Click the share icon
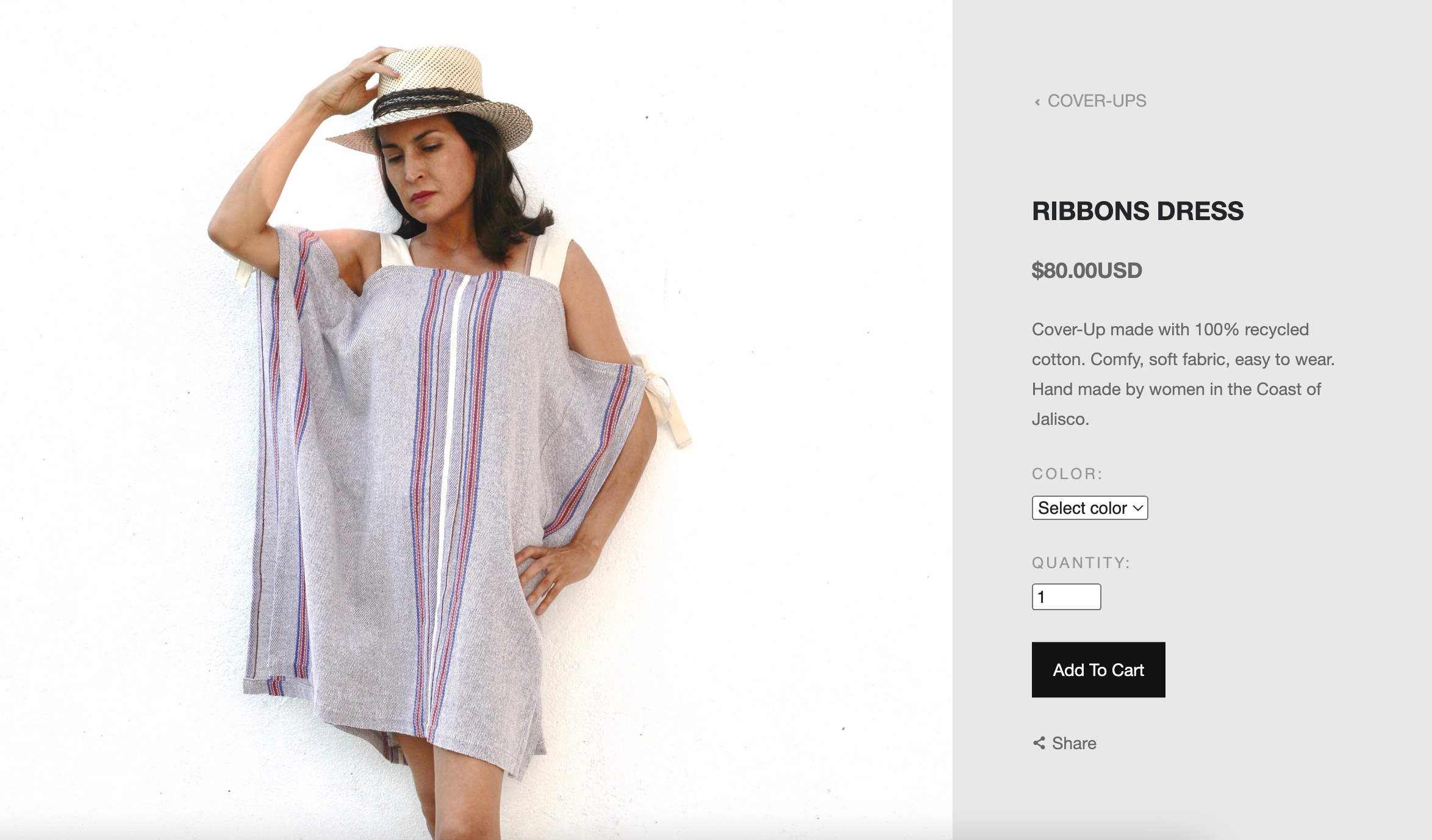Screen dimensions: 1432x840 pyautogui.click(x=1039, y=743)
